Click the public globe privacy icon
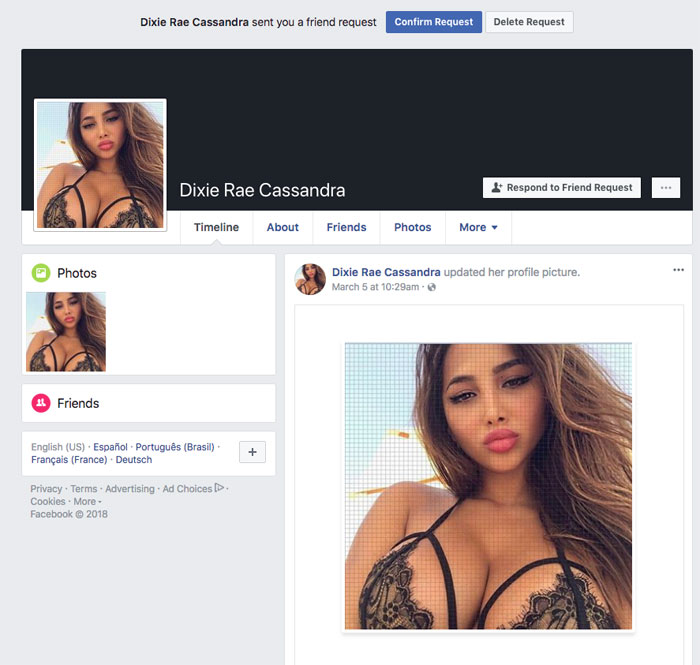The width and height of the screenshot is (700, 665). (432, 288)
